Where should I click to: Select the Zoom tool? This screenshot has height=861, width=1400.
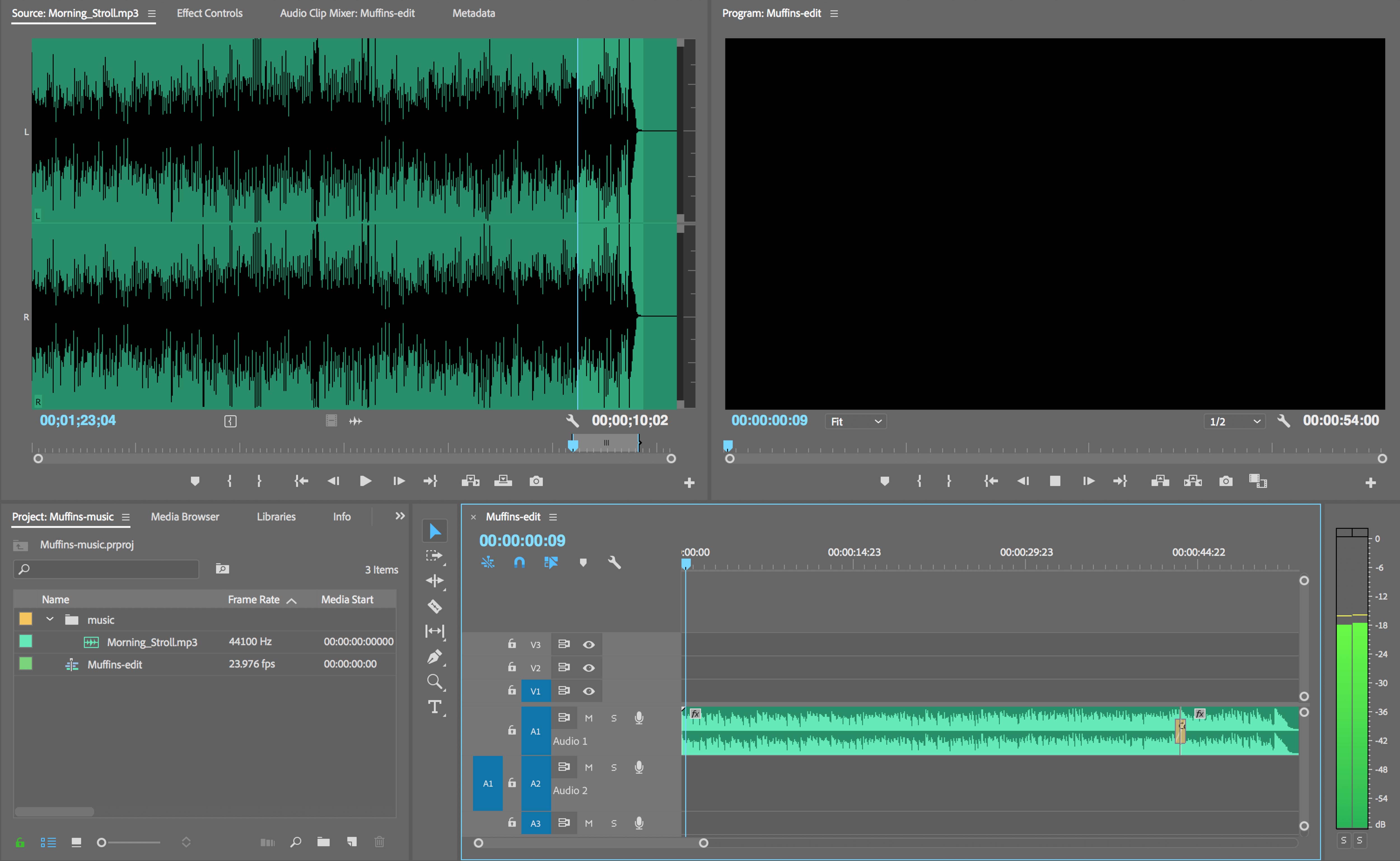(435, 682)
